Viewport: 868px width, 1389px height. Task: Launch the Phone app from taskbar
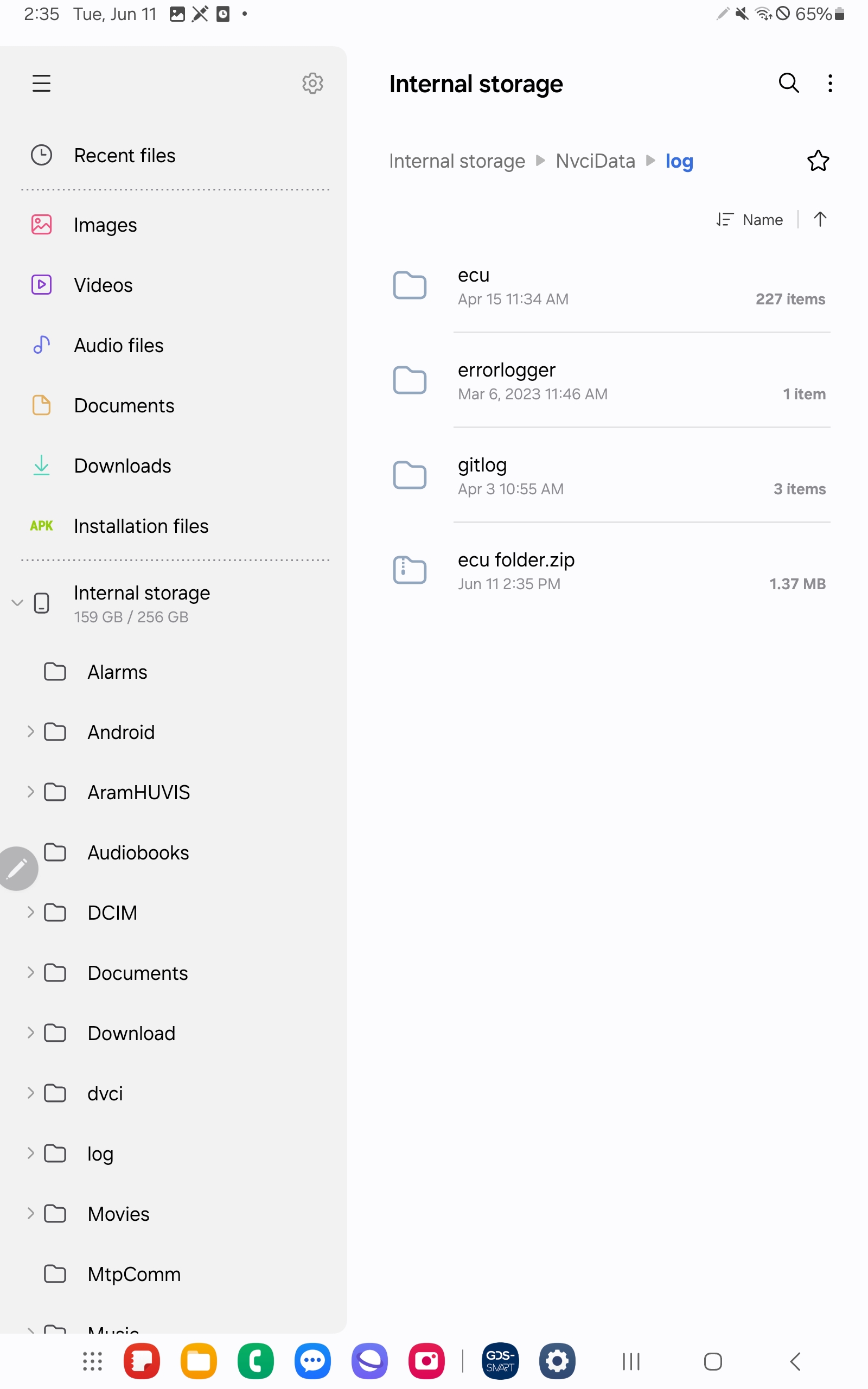click(255, 1360)
